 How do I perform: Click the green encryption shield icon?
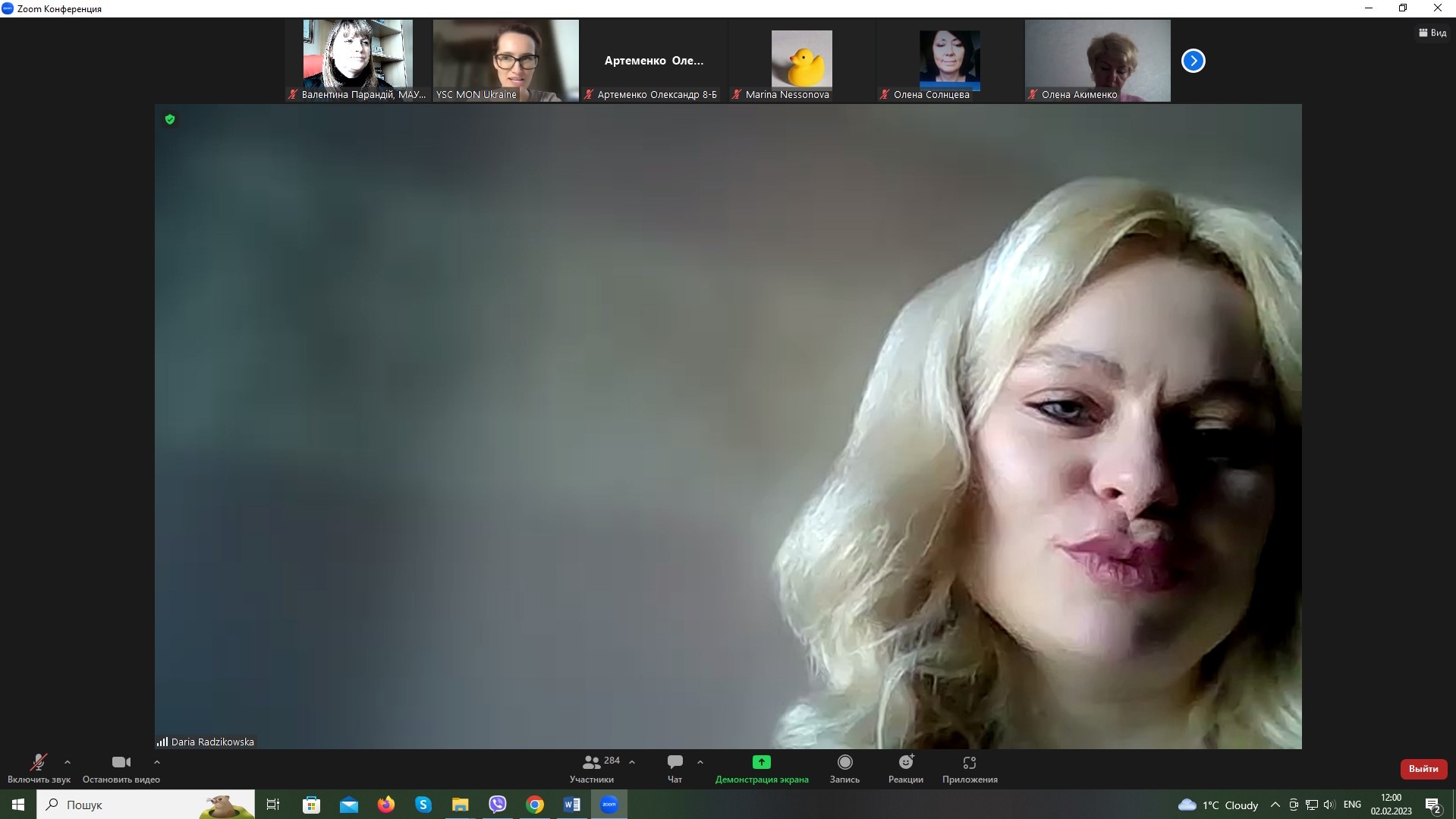[170, 119]
